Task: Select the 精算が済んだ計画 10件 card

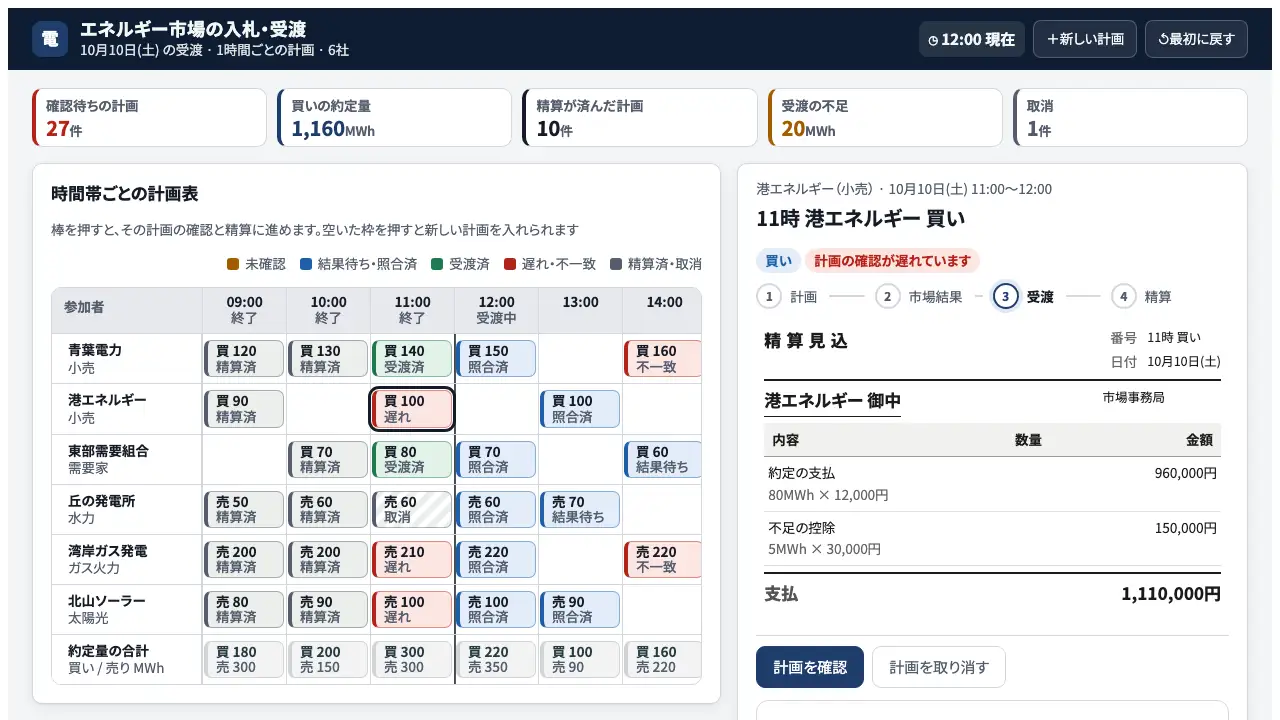Action: click(x=640, y=118)
